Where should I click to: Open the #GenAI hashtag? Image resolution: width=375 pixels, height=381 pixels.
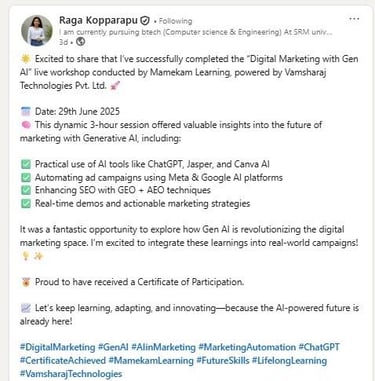coord(113,347)
